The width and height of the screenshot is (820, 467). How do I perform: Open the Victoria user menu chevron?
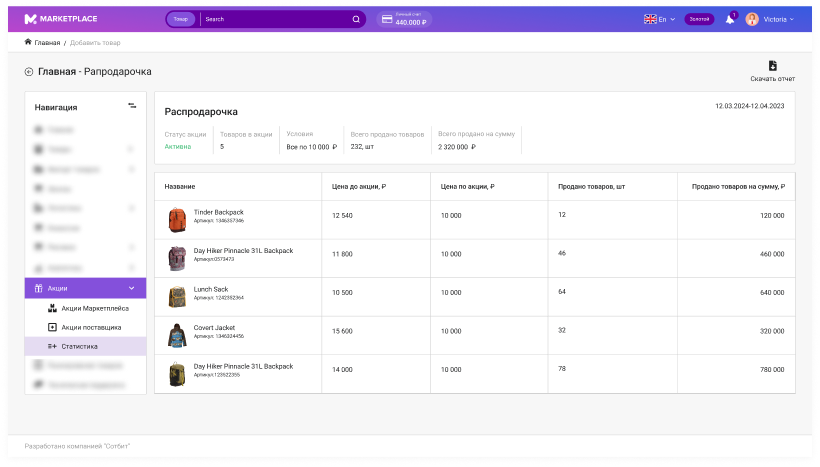(x=792, y=19)
